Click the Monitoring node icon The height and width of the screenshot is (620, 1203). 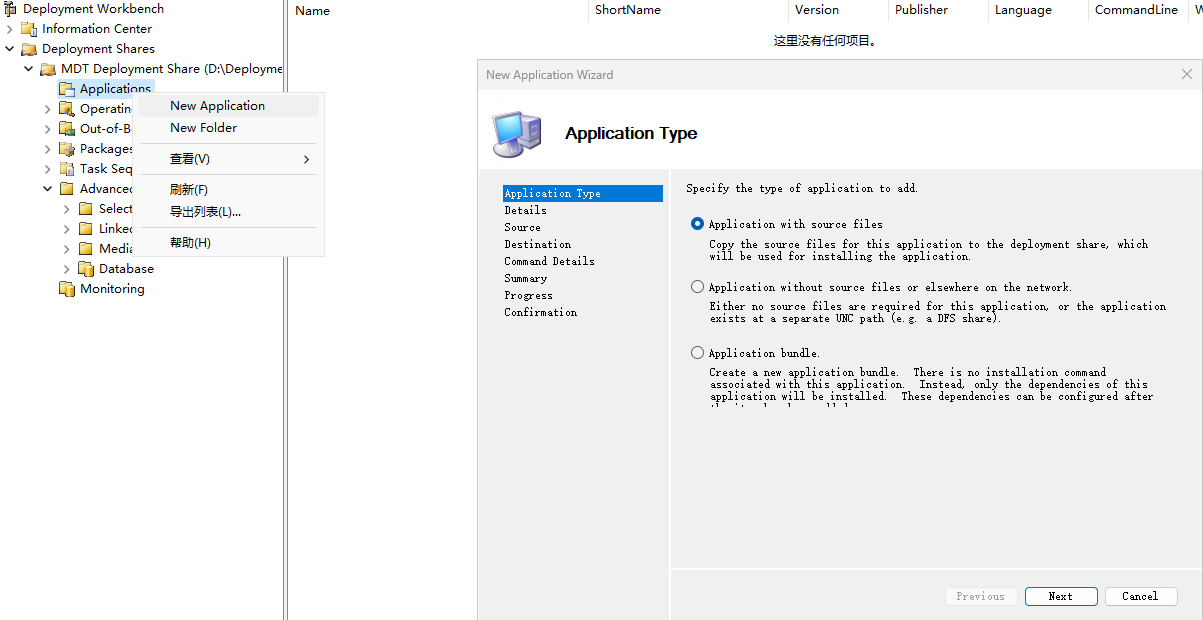(x=67, y=289)
